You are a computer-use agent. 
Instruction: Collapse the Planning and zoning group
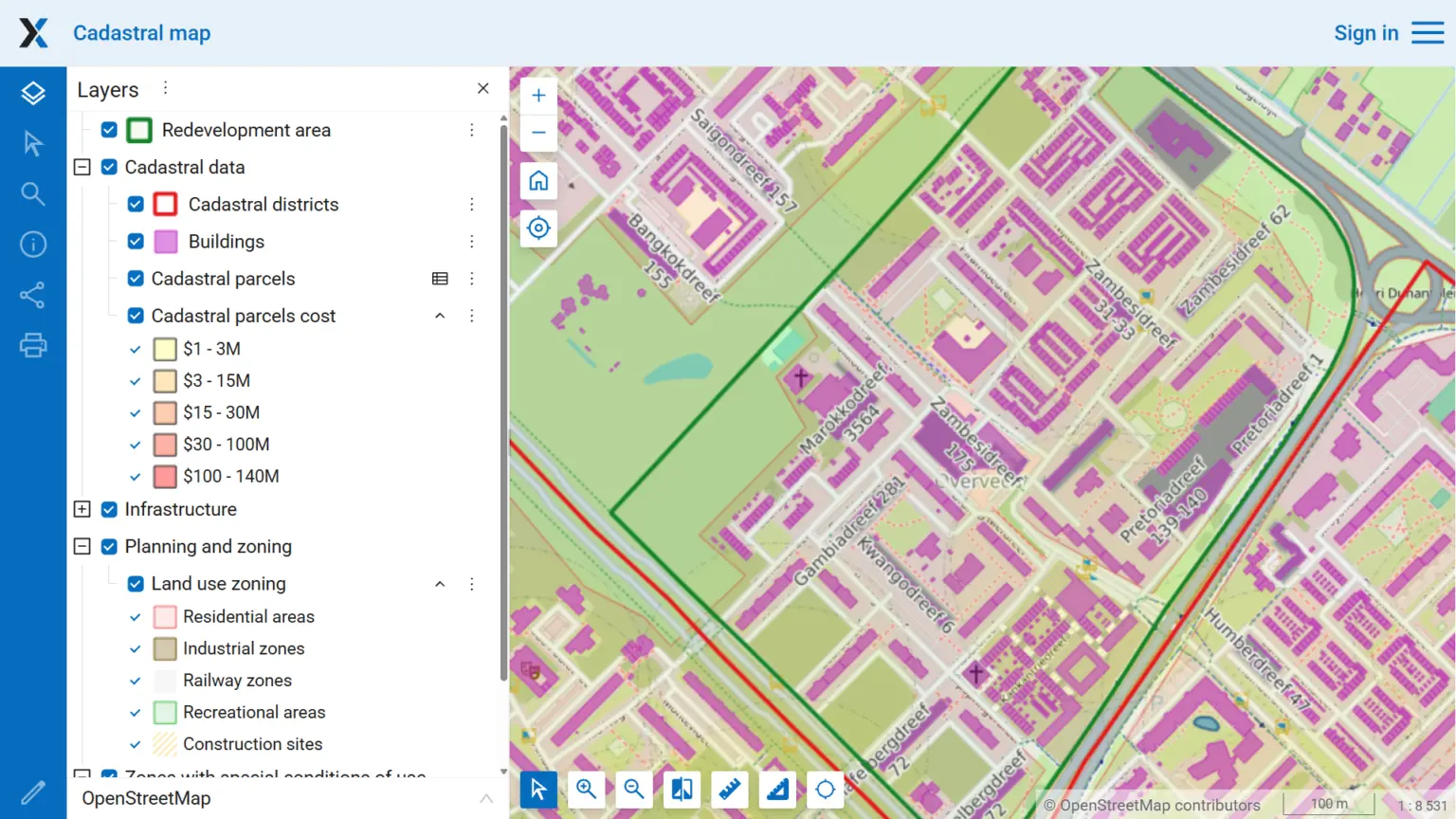82,546
